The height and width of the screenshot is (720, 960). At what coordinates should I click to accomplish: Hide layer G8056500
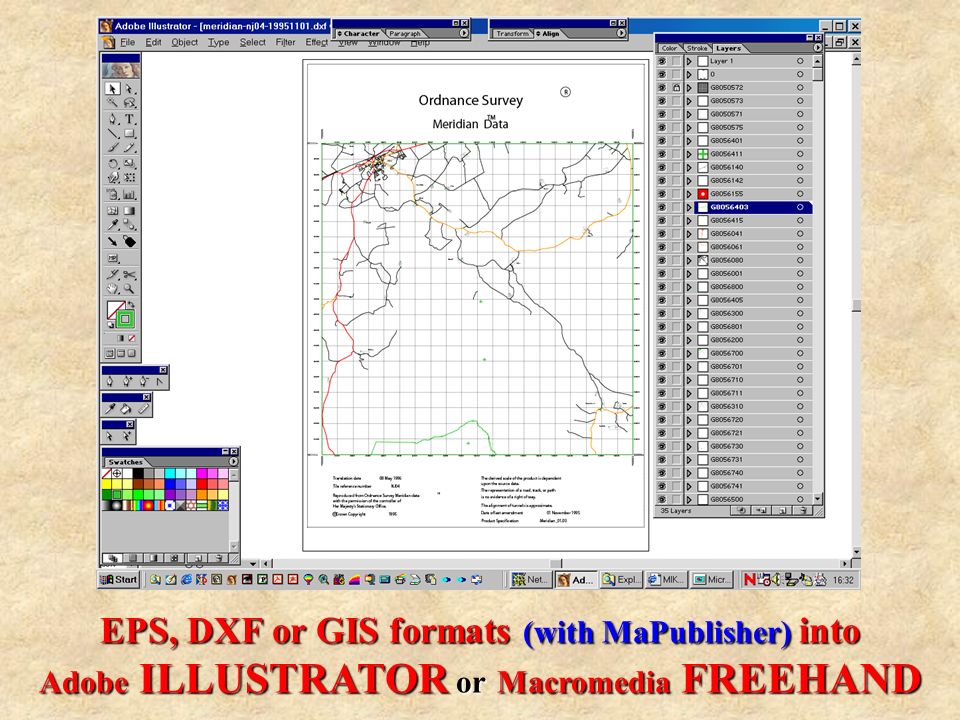(662, 500)
